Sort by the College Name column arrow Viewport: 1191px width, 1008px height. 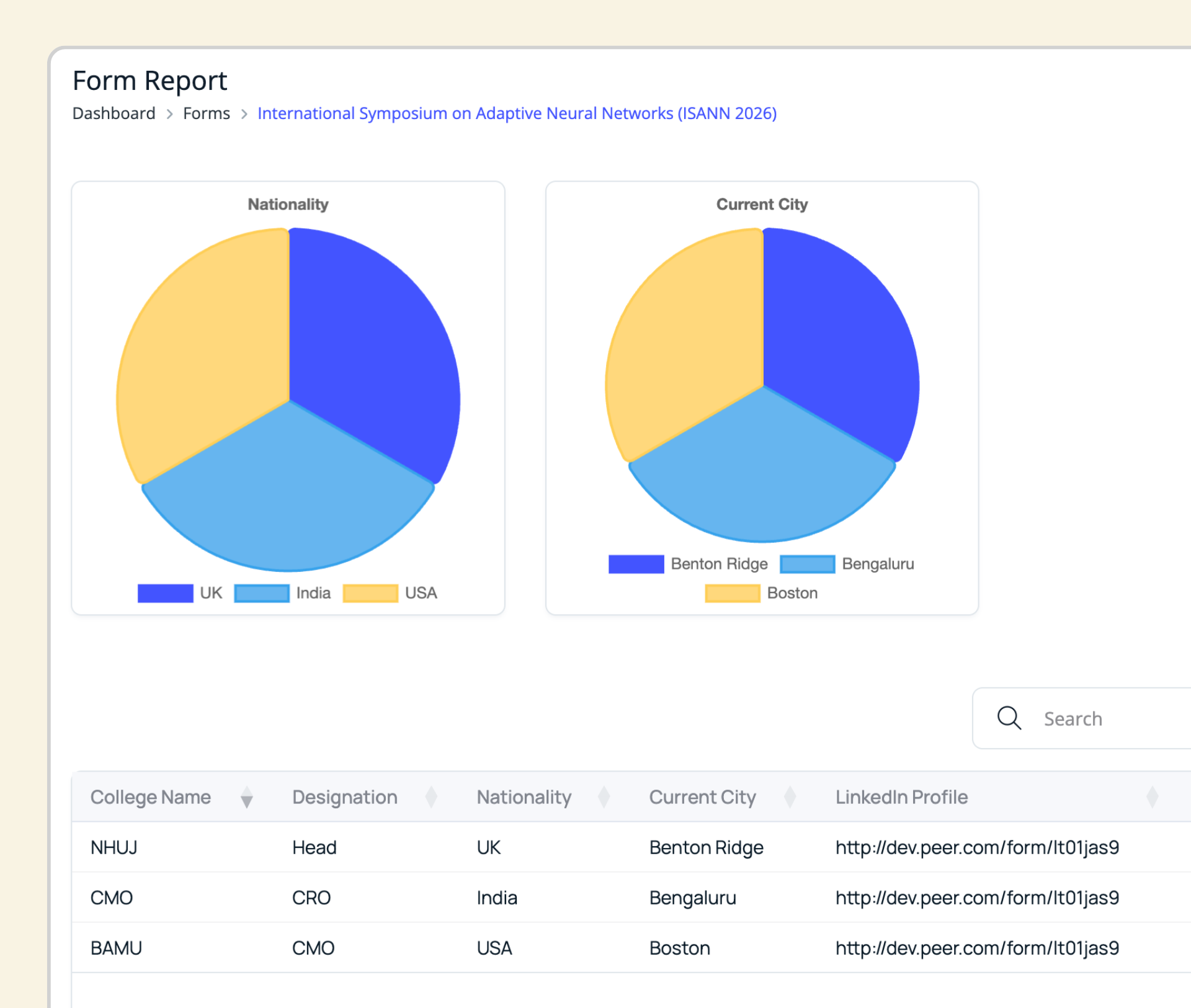246,797
